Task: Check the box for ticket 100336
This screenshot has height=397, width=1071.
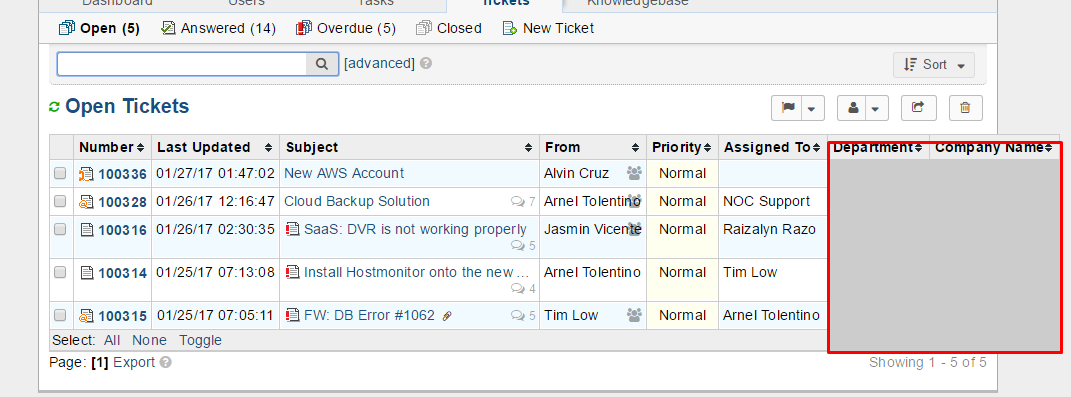Action: (60, 174)
